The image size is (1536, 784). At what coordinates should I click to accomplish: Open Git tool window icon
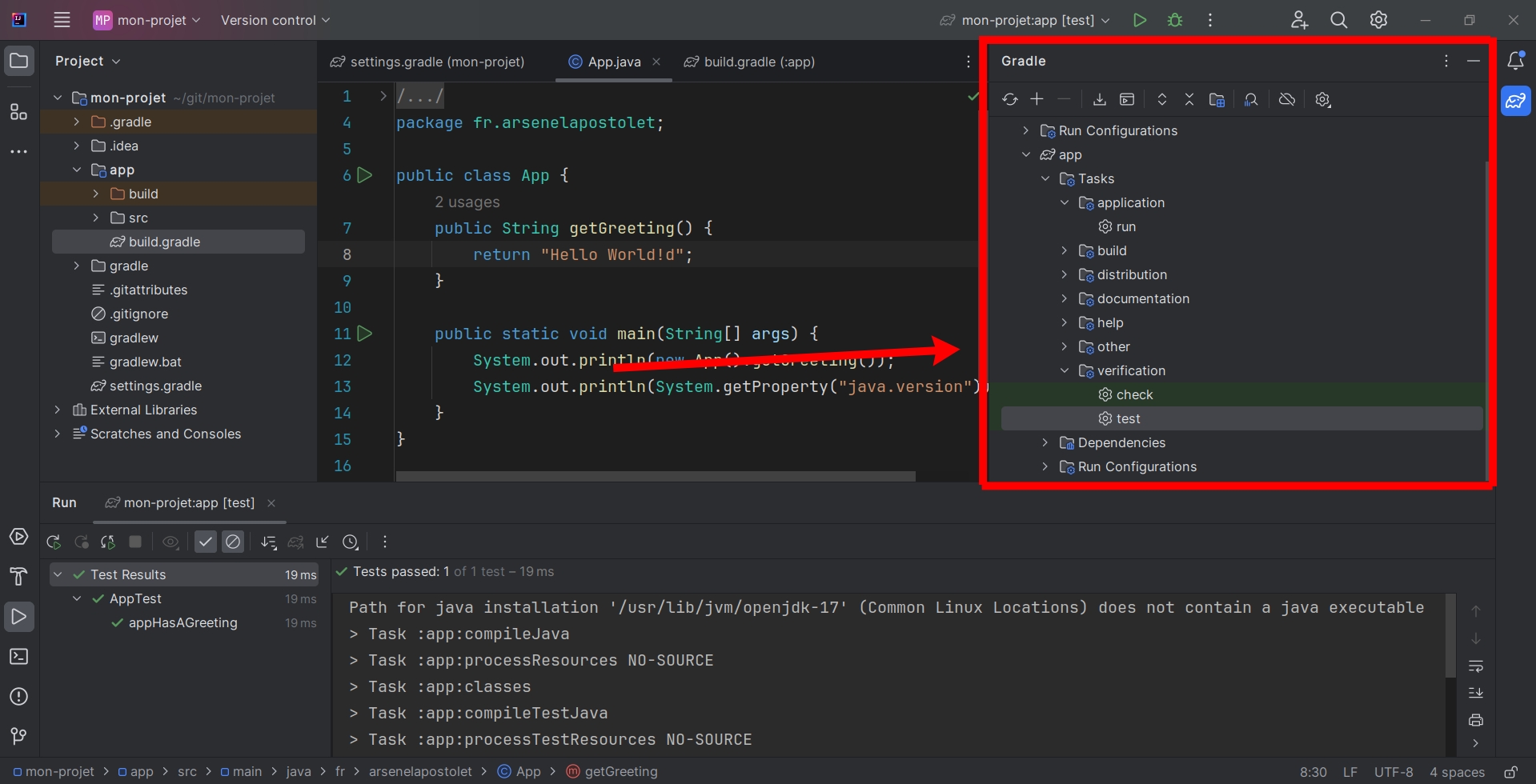(18, 736)
